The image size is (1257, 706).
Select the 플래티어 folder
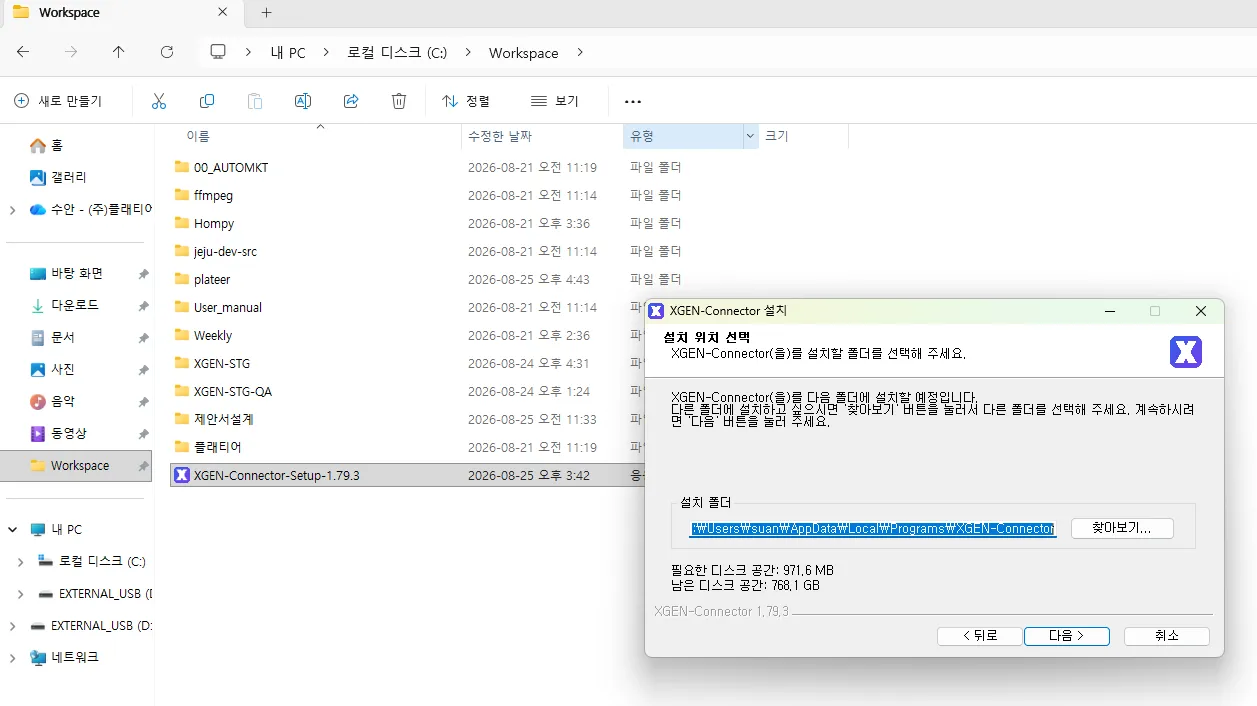218,447
